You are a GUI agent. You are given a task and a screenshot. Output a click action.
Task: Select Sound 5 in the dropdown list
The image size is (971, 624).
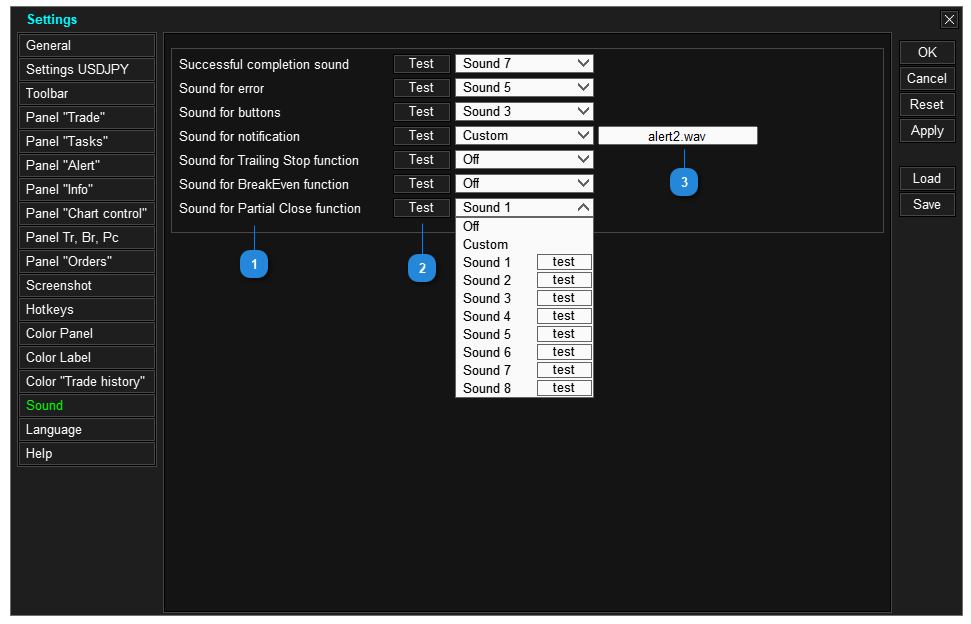(487, 334)
